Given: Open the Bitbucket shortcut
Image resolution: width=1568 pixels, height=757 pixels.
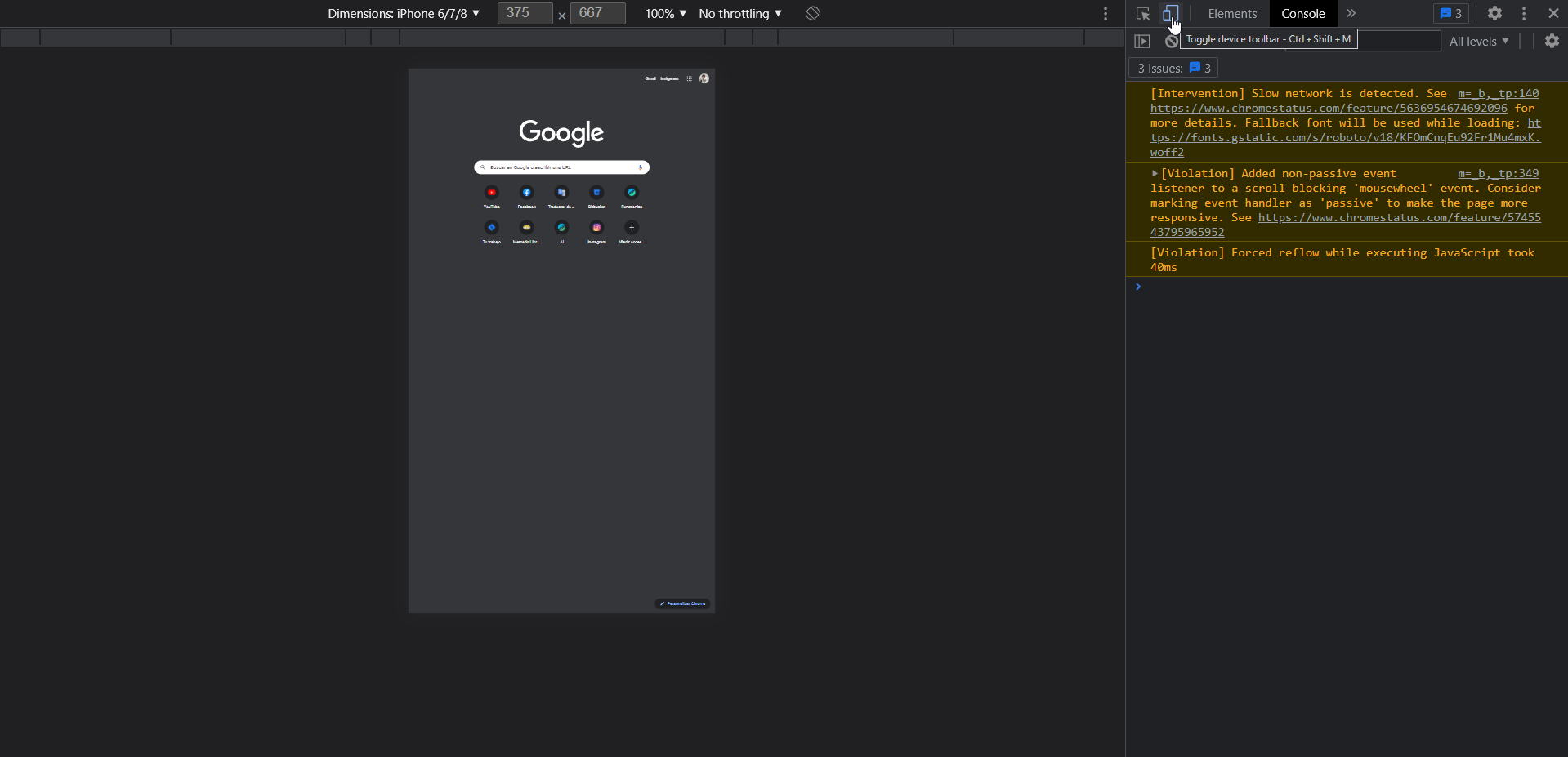Looking at the screenshot, I should [596, 197].
